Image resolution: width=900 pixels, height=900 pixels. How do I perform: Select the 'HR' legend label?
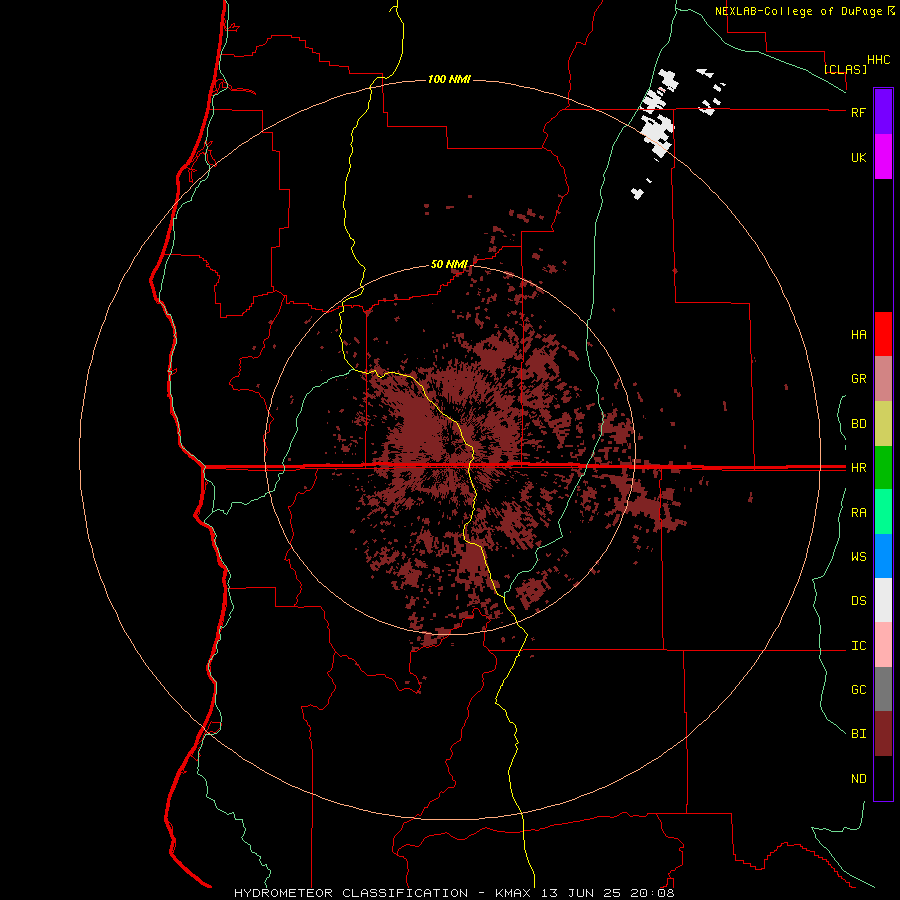coord(858,467)
